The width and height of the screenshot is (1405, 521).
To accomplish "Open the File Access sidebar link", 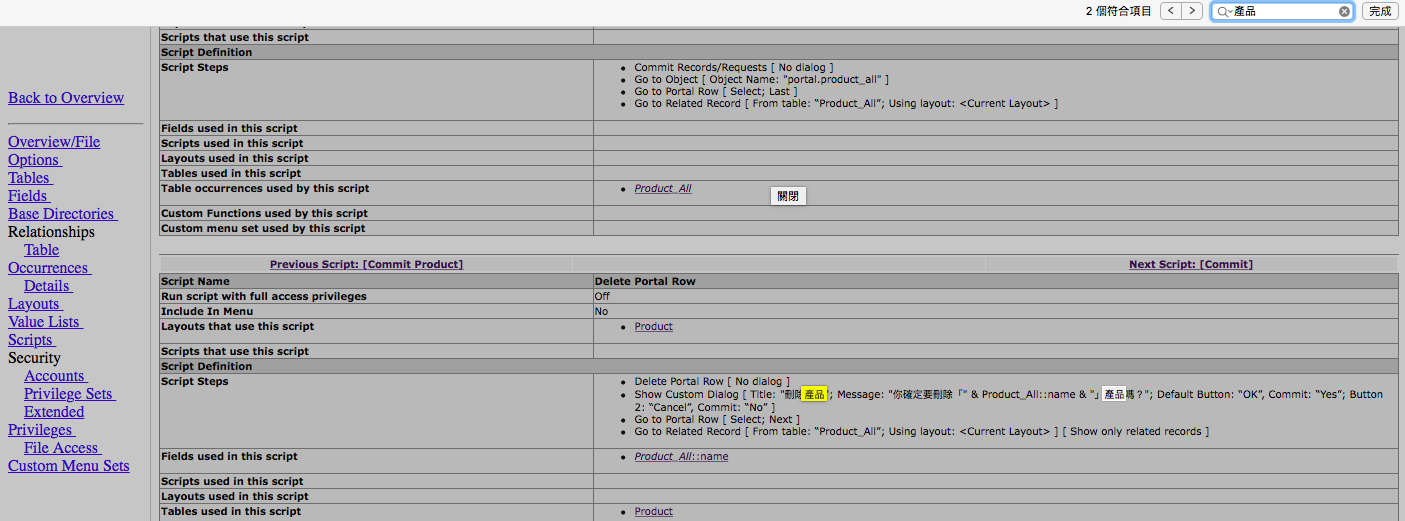I will point(61,448).
